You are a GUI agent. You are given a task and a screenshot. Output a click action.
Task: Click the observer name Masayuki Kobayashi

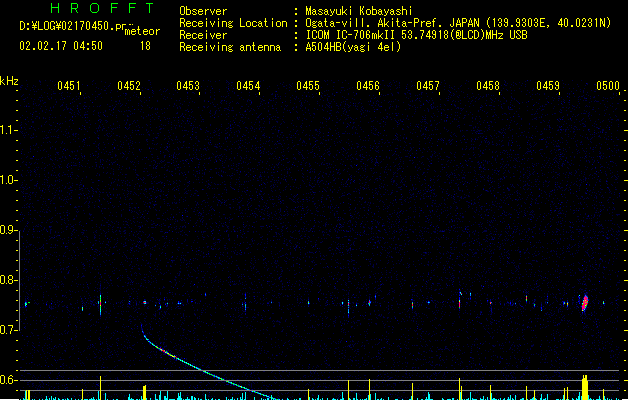(359, 11)
